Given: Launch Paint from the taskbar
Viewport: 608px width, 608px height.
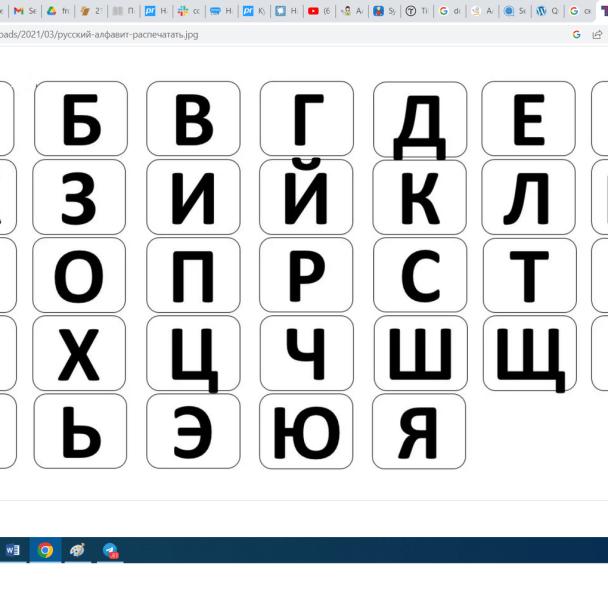Looking at the screenshot, I should pos(77,550).
